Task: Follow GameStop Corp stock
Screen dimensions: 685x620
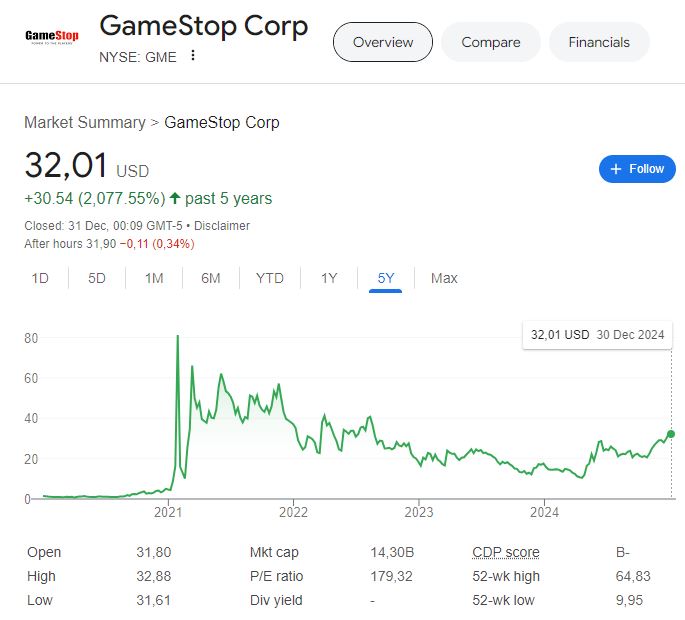Action: pos(637,169)
